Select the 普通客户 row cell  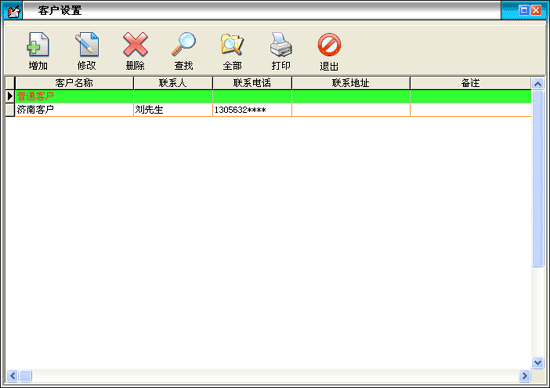click(x=74, y=96)
